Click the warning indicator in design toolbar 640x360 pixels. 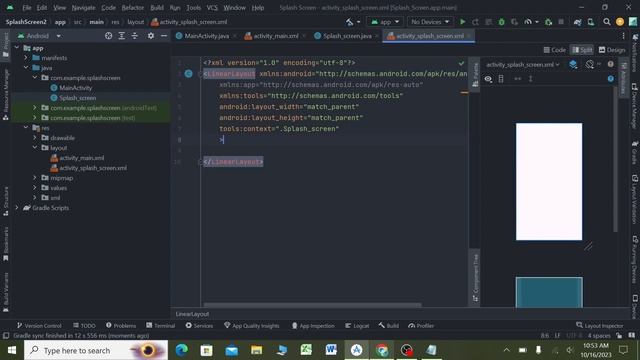pos(610,64)
